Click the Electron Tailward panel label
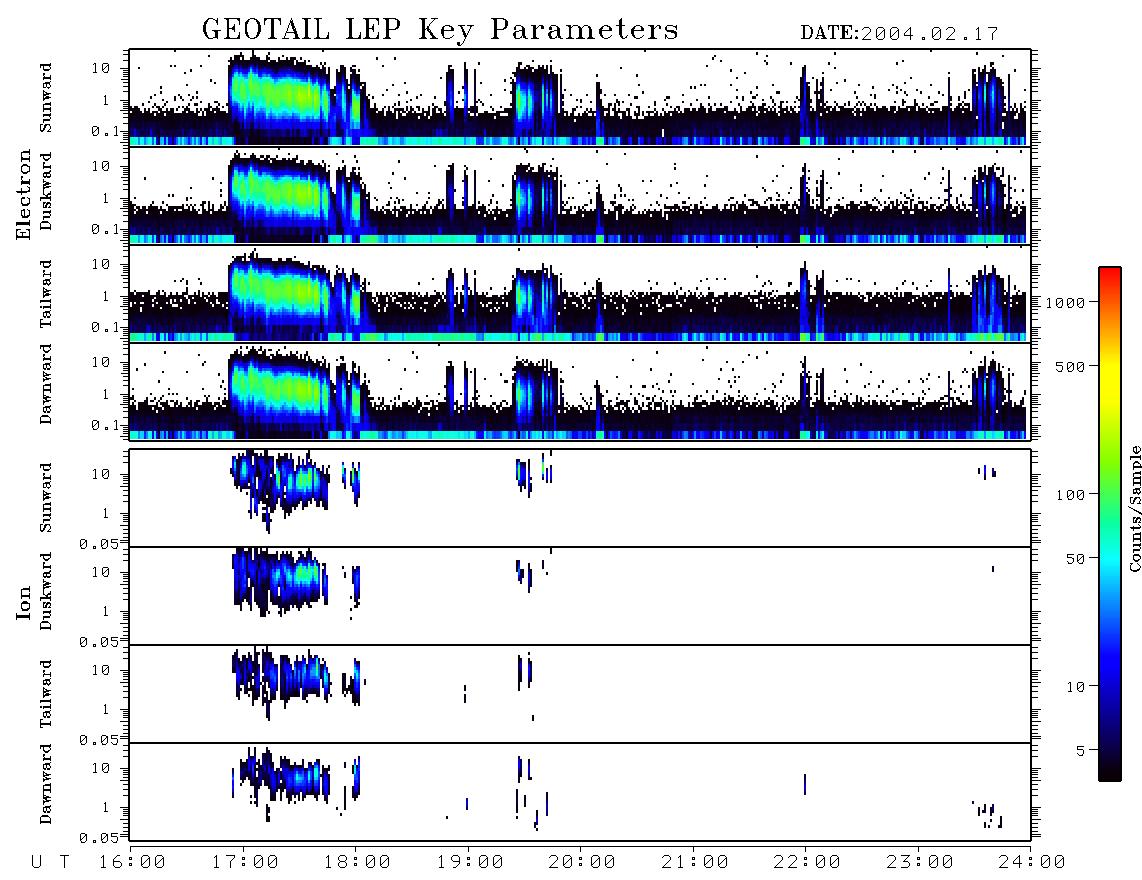The width and height of the screenshot is (1142, 880). tap(46, 294)
